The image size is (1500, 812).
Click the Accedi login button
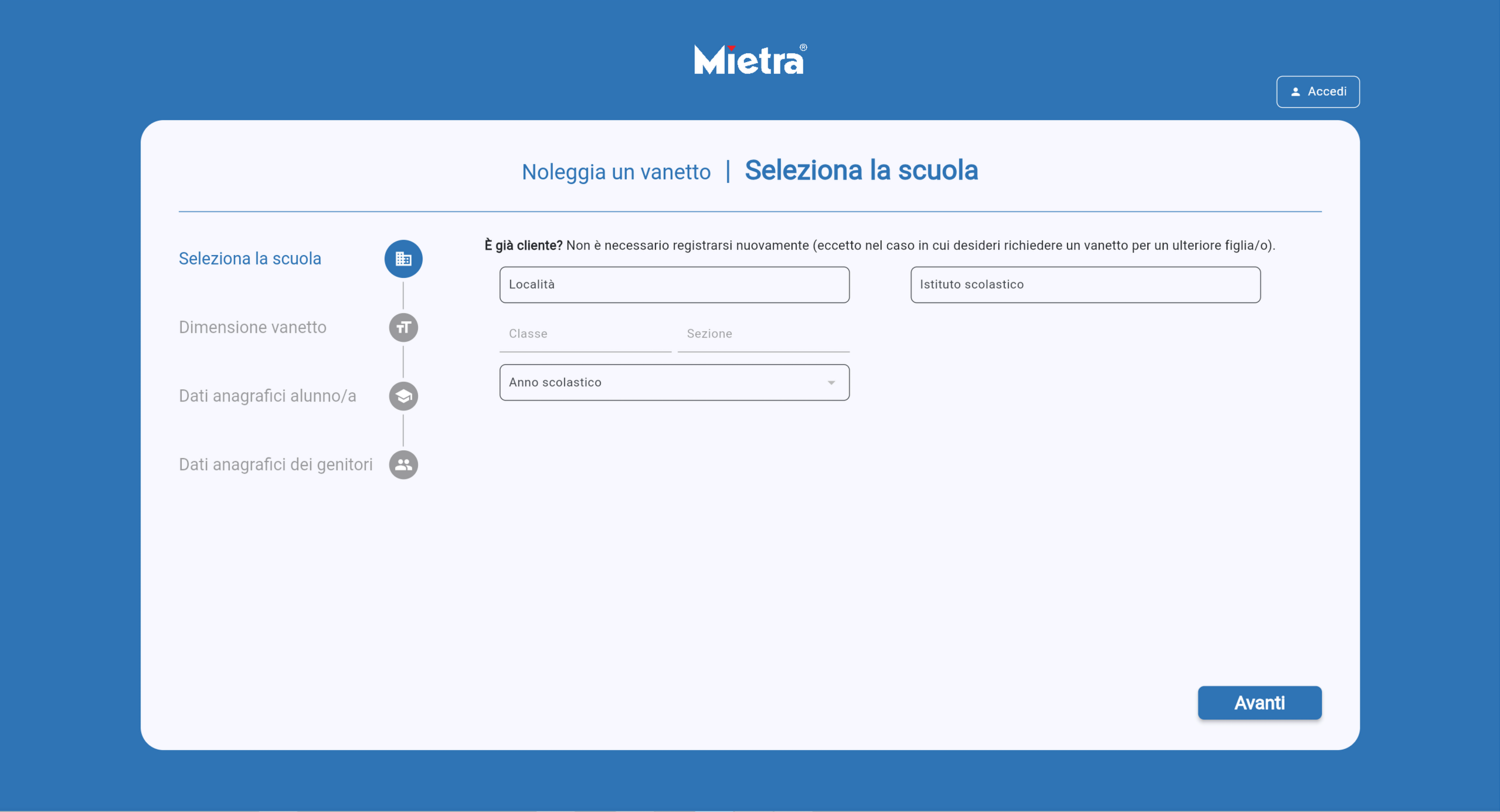1318,92
